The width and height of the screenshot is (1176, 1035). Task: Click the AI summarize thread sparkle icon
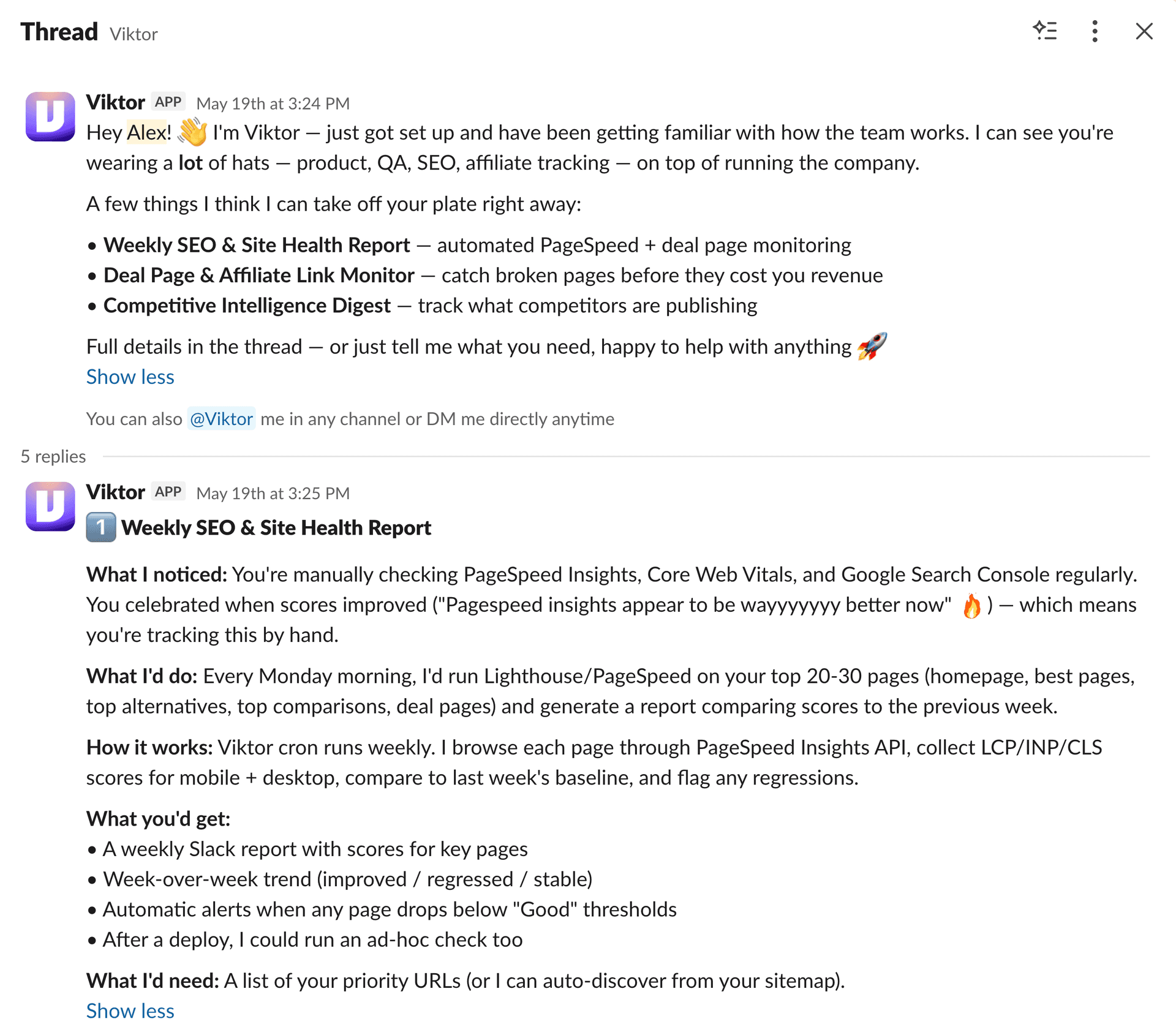click(x=1045, y=31)
